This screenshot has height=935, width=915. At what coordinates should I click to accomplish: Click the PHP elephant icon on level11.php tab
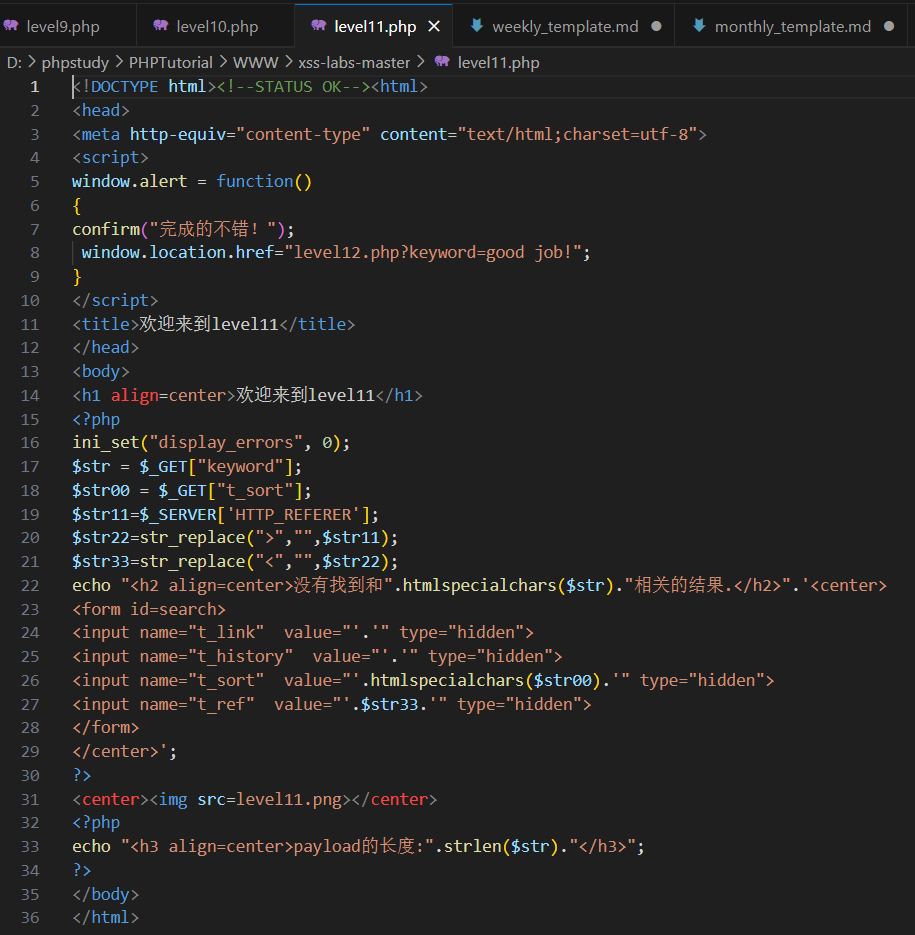[319, 25]
